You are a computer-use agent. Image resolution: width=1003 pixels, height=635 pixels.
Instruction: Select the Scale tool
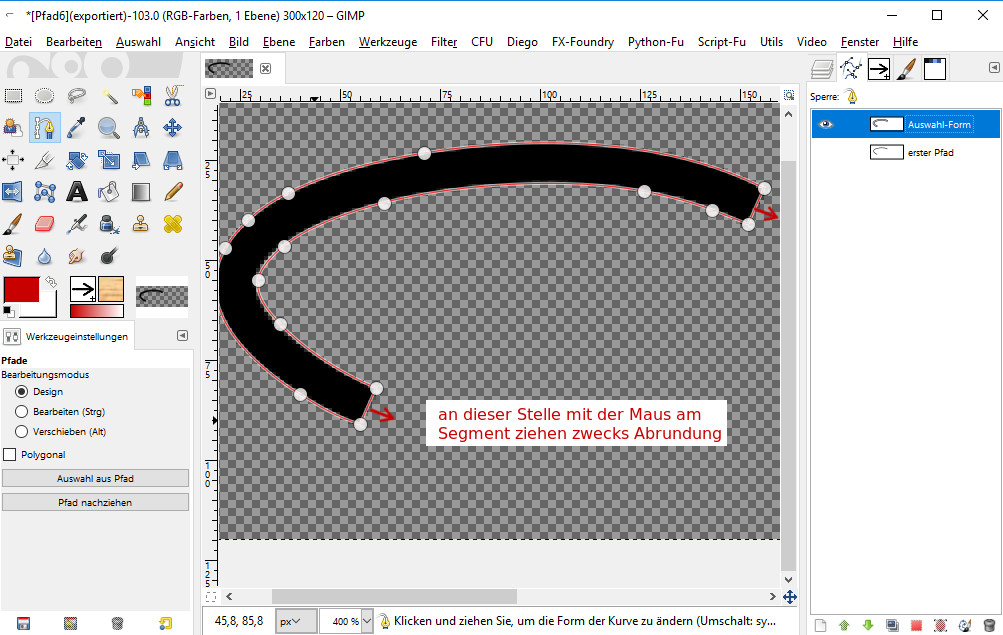[x=109, y=160]
